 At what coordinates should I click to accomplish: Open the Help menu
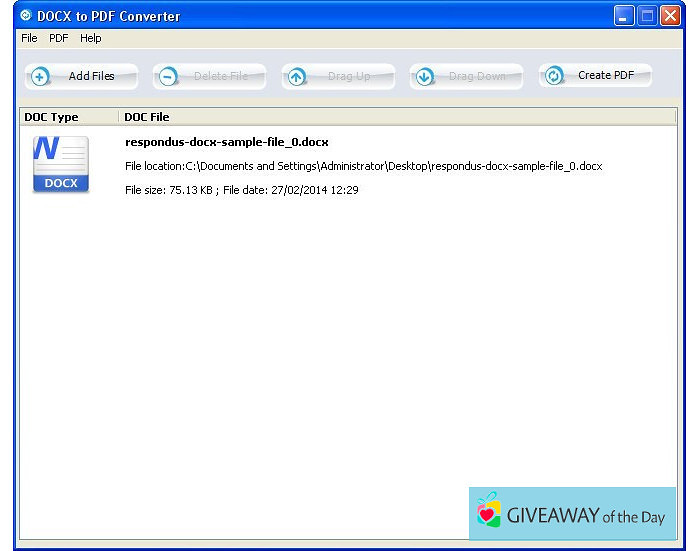click(x=91, y=38)
